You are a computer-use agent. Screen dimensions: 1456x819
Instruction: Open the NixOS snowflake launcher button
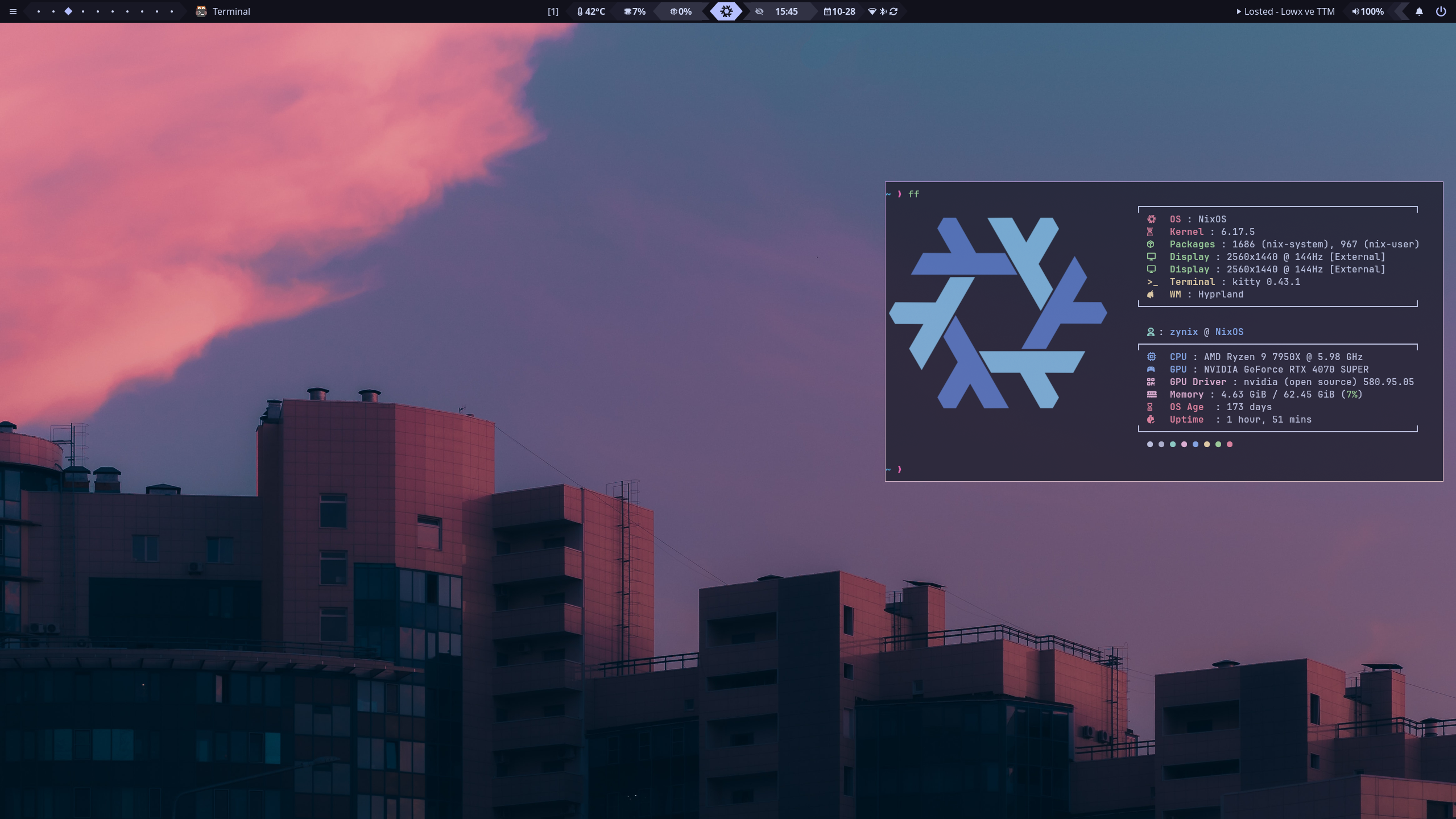point(726,11)
